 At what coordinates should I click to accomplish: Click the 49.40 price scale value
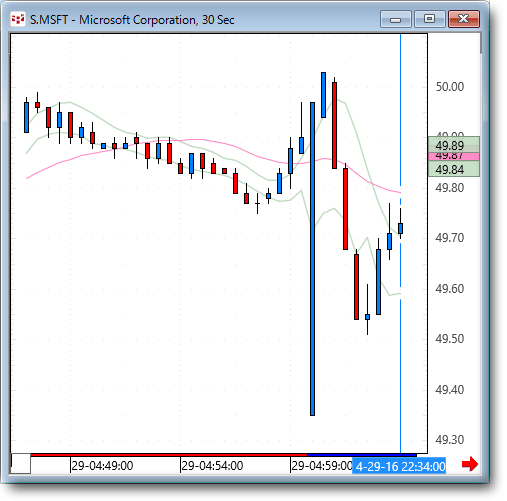click(450, 390)
